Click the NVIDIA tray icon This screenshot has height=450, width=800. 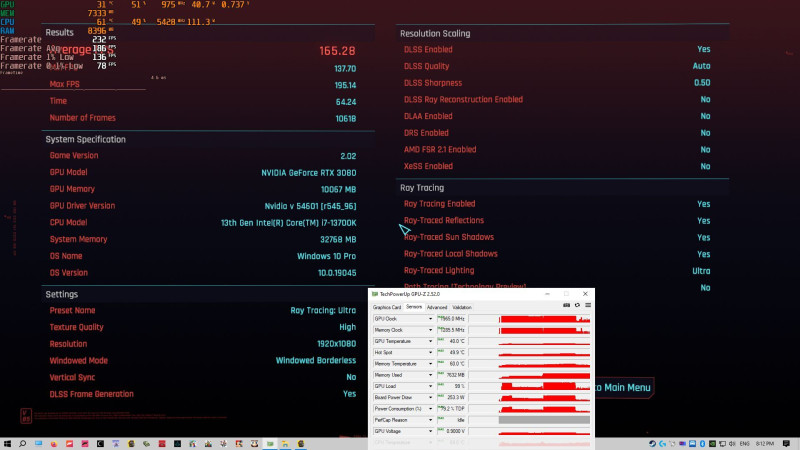(712, 444)
